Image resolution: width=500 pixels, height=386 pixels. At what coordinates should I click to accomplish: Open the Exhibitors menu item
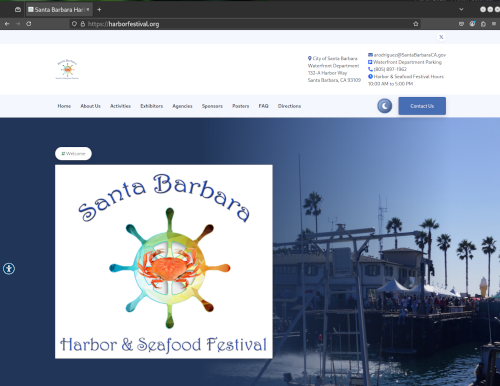point(152,106)
